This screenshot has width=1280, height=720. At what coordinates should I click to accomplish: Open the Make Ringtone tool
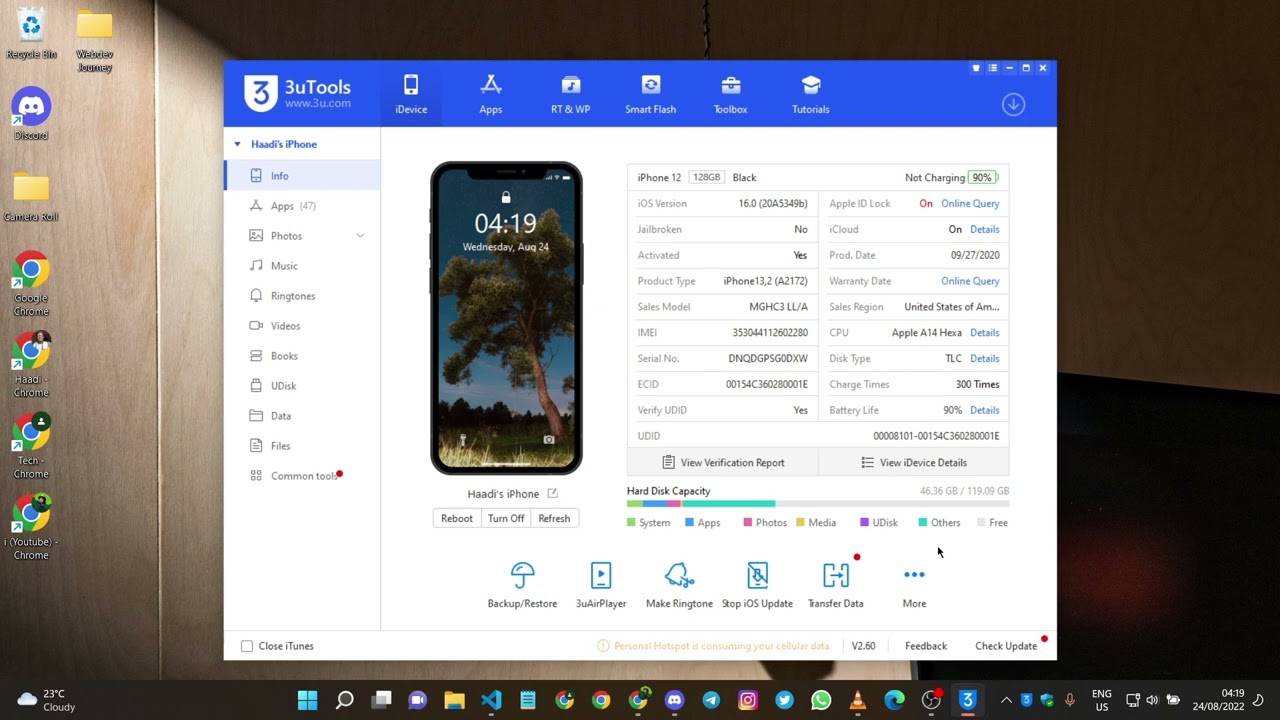[679, 585]
